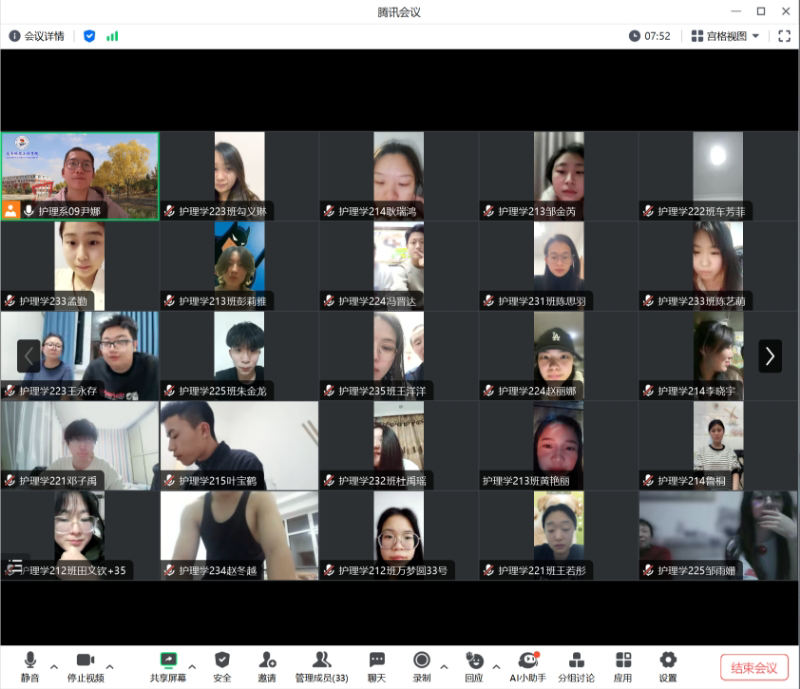Open 宫格视图 layout dropdown

coord(725,36)
